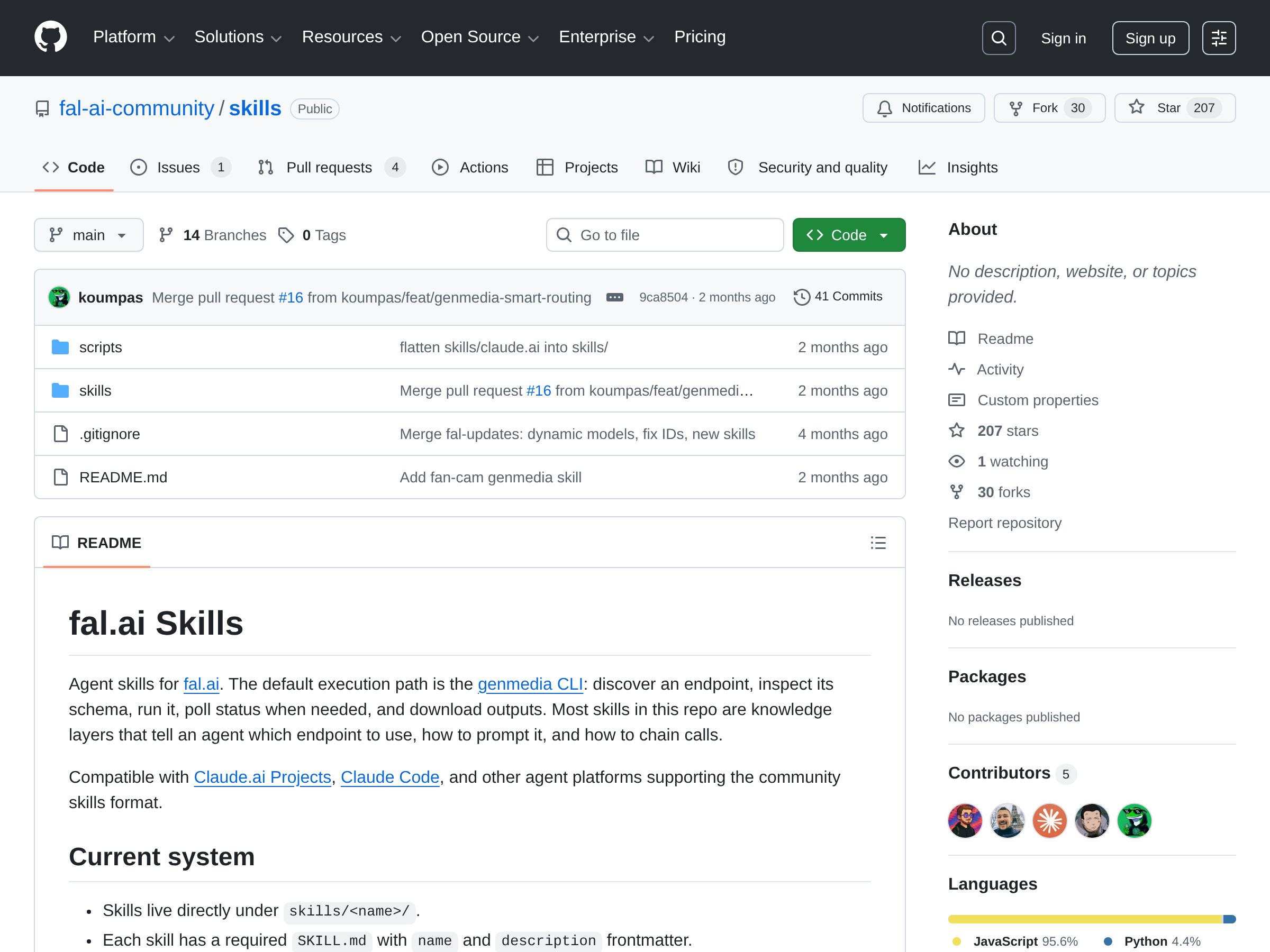Open 'flatten skills/claude.ai into skills/' commit
Viewport: 1270px width, 952px height.
pyautogui.click(x=504, y=347)
